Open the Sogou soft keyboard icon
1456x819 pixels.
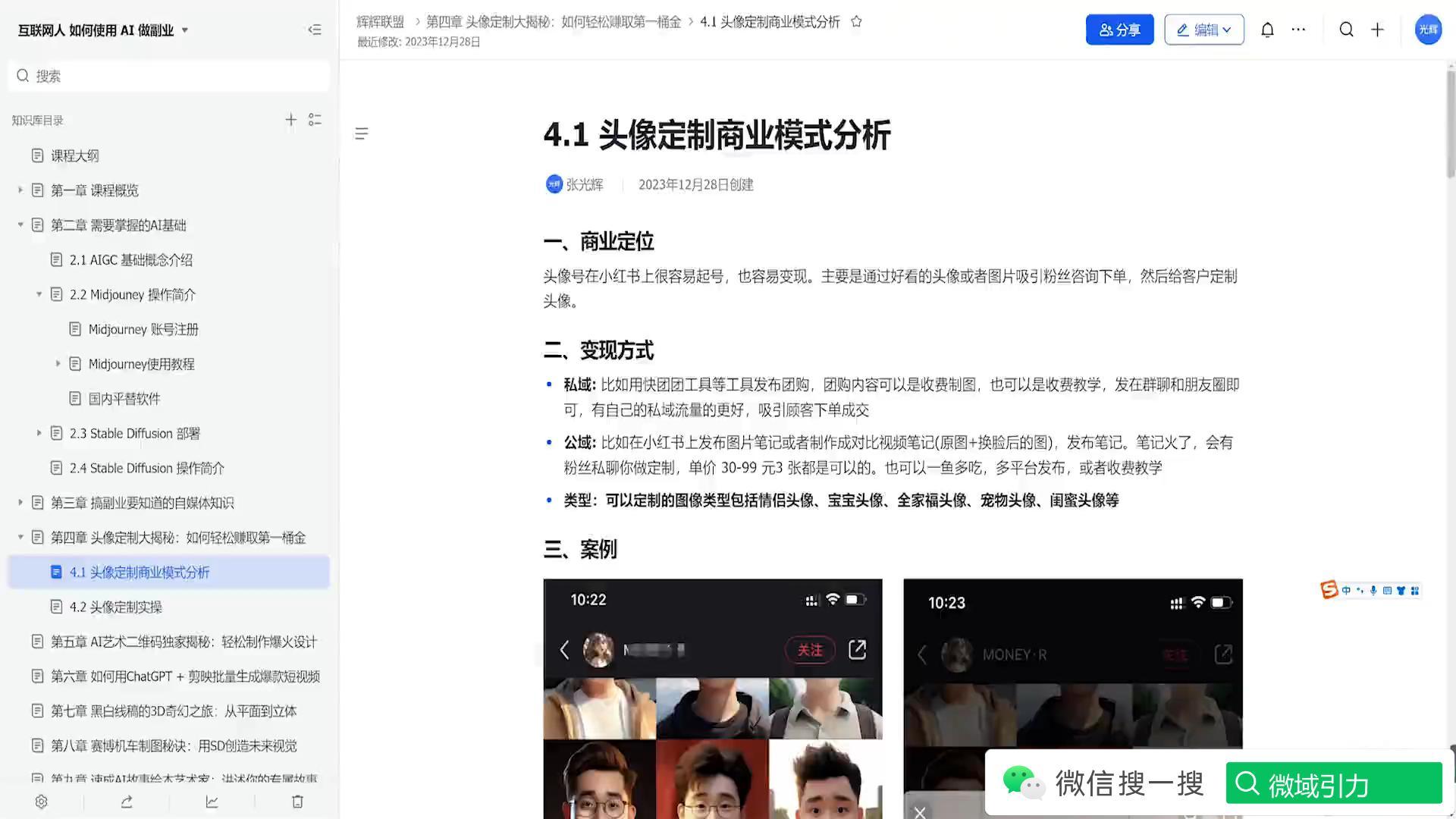coord(1387,590)
